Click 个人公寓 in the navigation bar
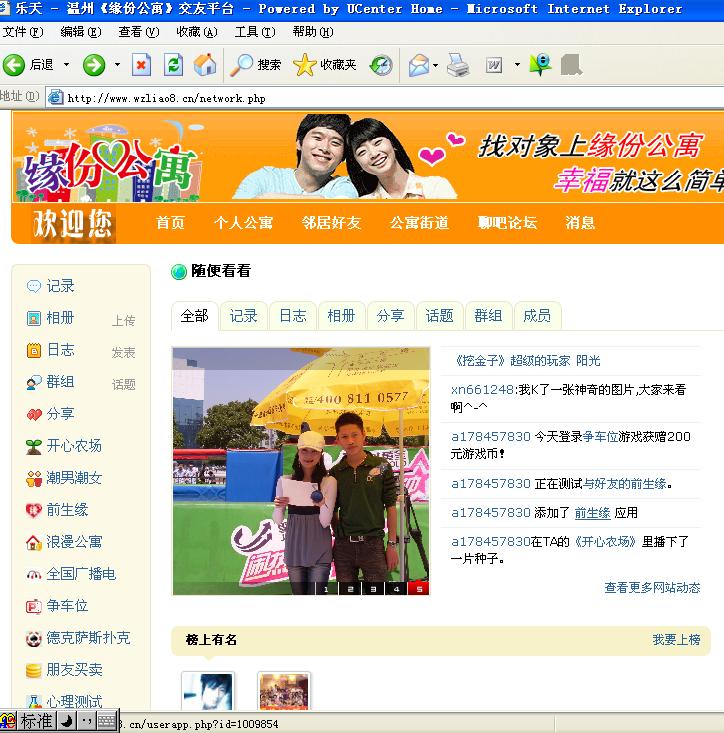This screenshot has width=724, height=733. pyautogui.click(x=243, y=223)
